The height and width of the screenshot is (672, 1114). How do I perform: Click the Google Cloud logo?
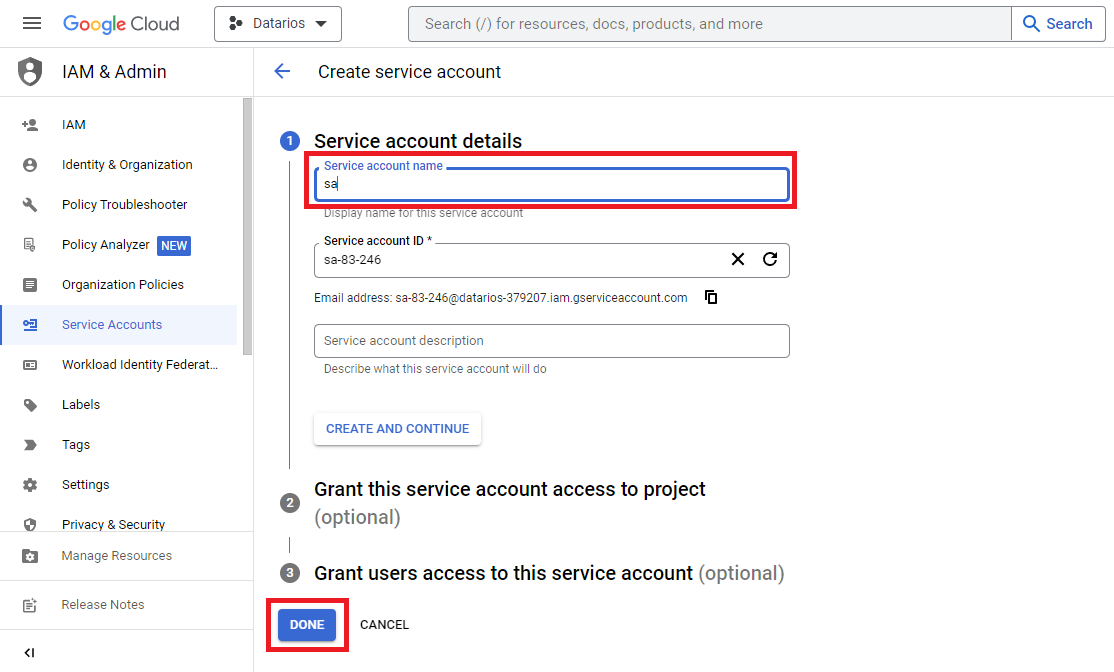pyautogui.click(x=121, y=24)
